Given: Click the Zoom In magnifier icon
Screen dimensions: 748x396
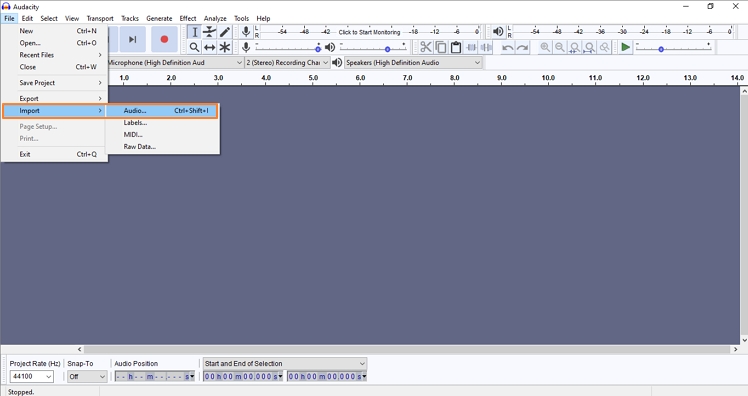Looking at the screenshot, I should click(x=545, y=47).
